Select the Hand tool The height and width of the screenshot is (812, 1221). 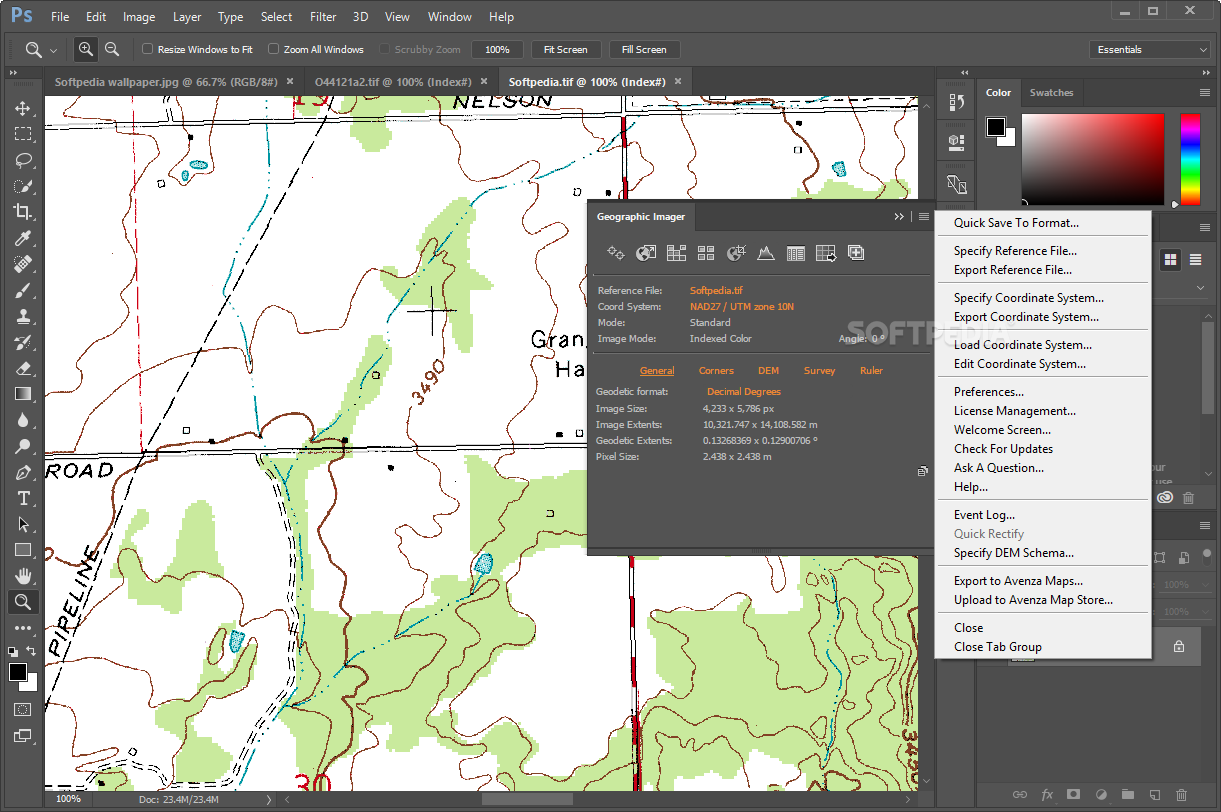(22, 576)
